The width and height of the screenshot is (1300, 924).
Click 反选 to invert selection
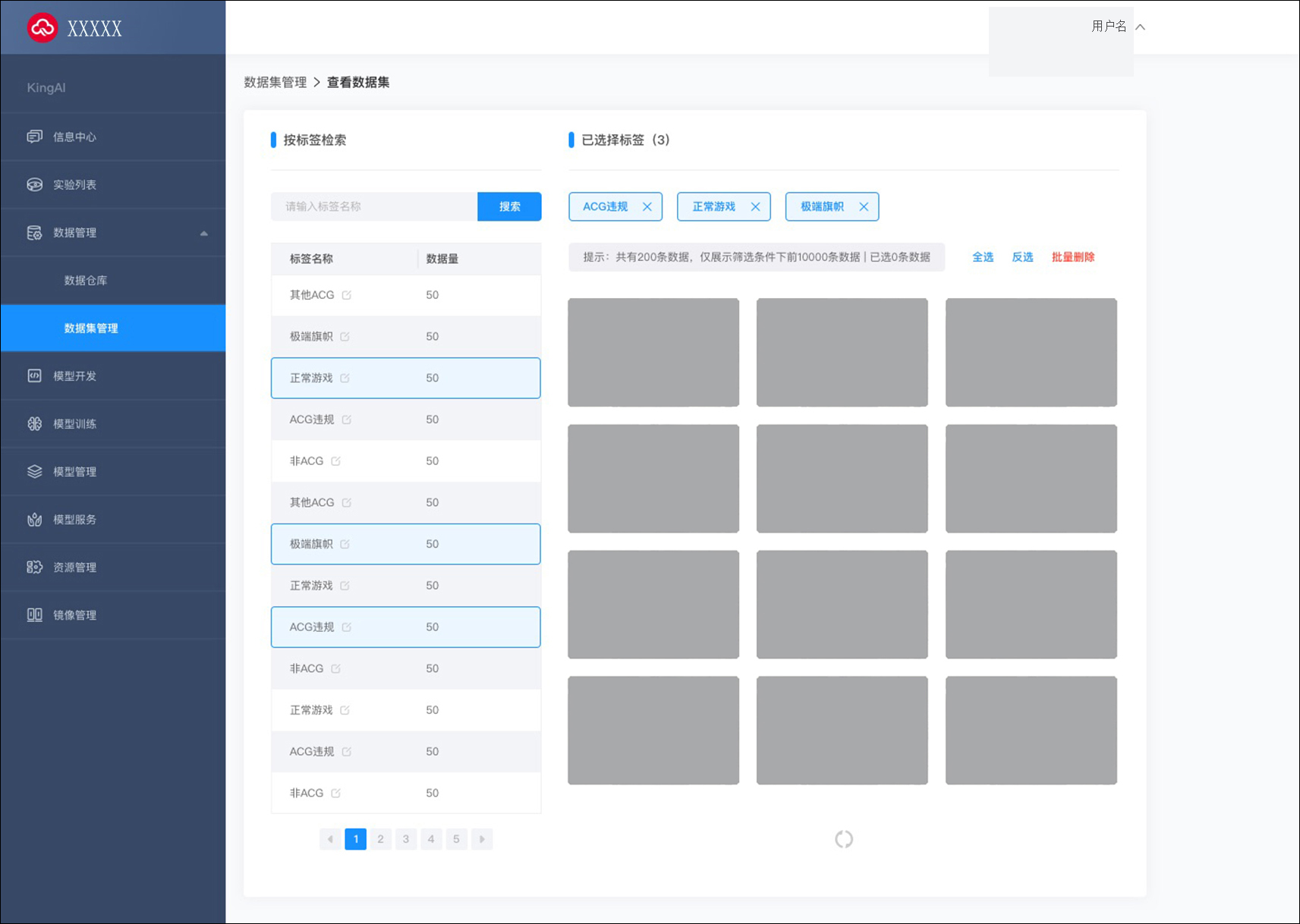coord(1022,257)
